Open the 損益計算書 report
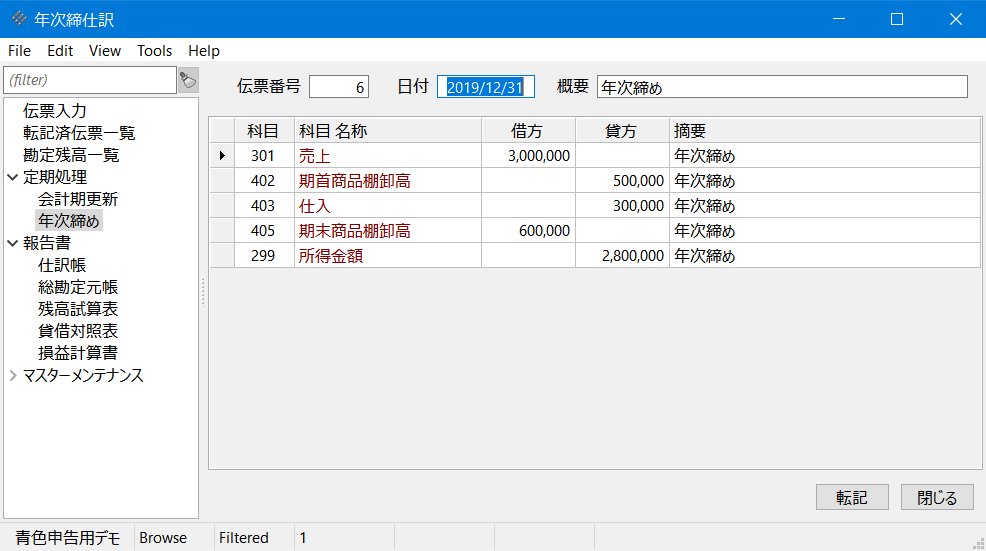The image size is (986, 551). 78,353
